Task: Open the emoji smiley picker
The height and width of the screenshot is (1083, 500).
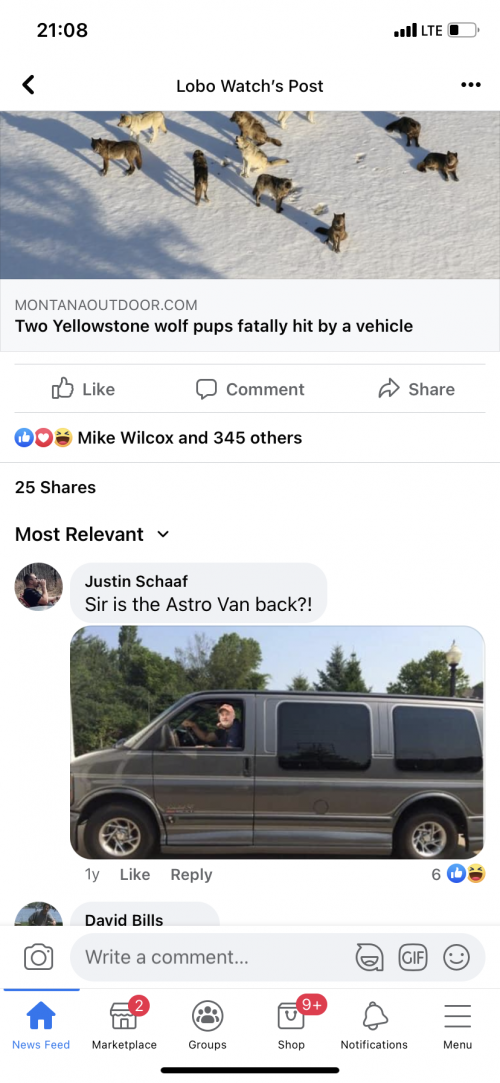Action: [x=456, y=957]
